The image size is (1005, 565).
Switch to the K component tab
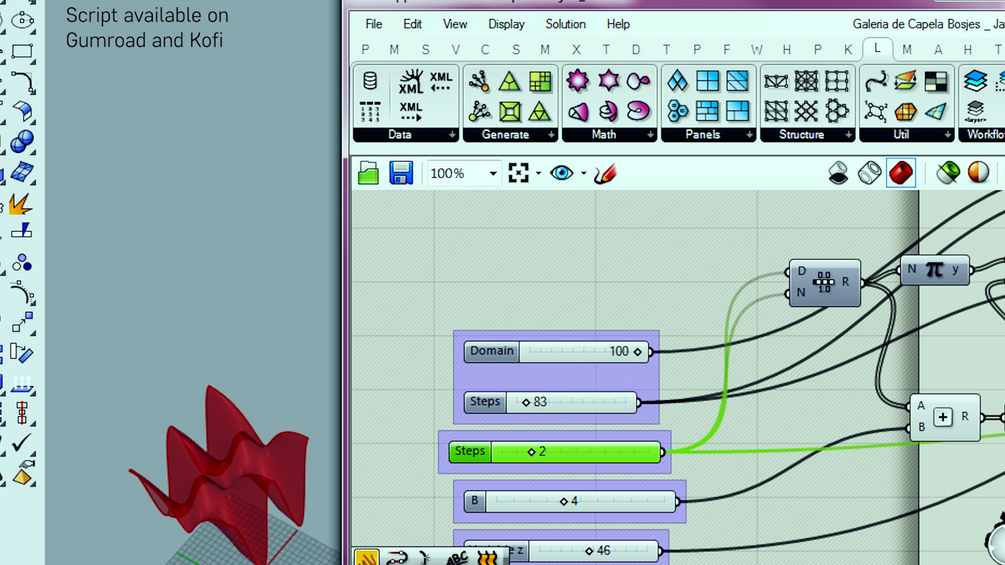848,49
